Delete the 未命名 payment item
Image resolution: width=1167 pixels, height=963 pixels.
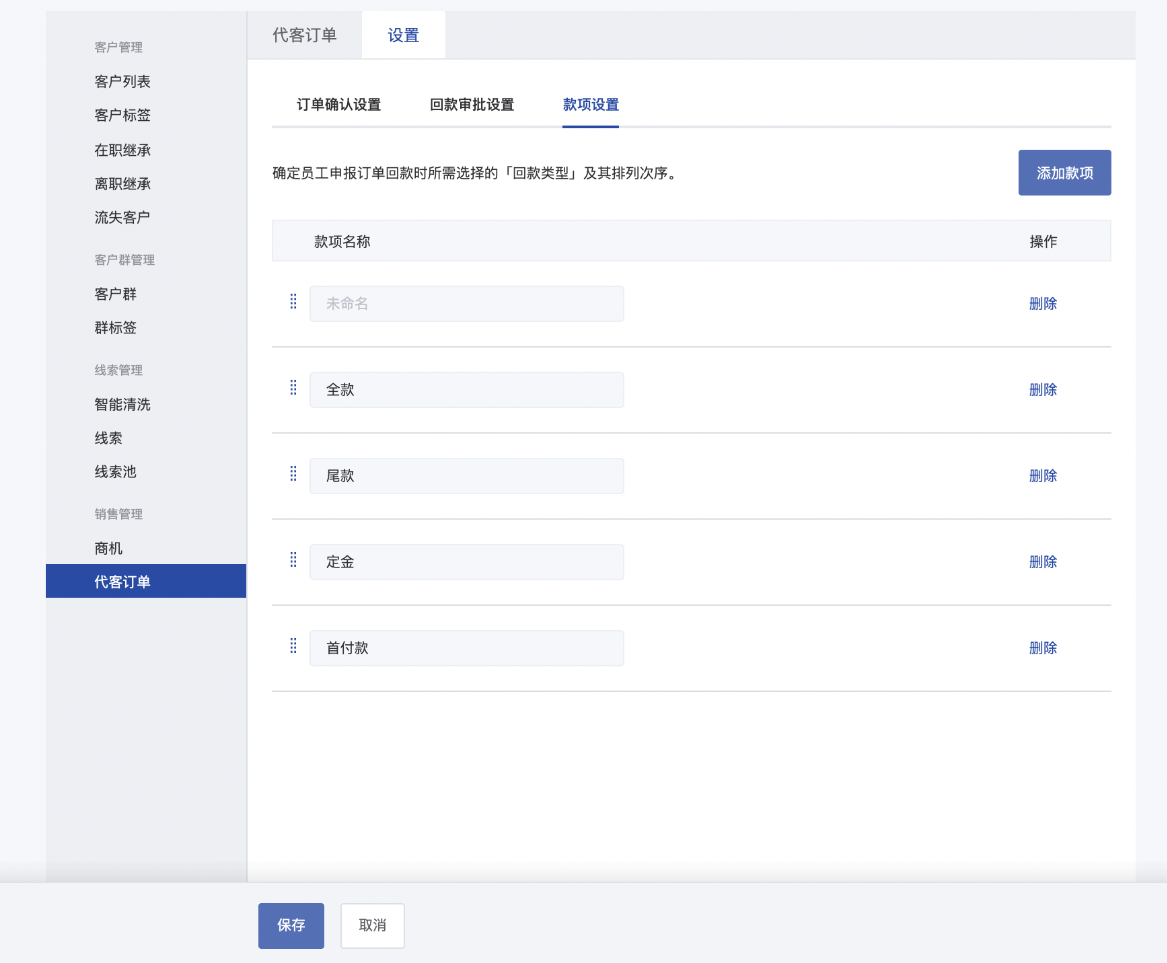coord(1043,304)
